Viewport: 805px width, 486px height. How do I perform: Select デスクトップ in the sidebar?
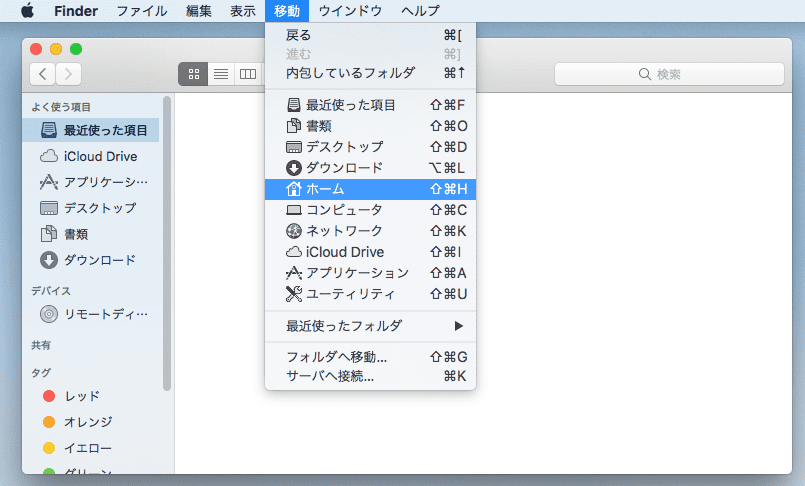99,208
